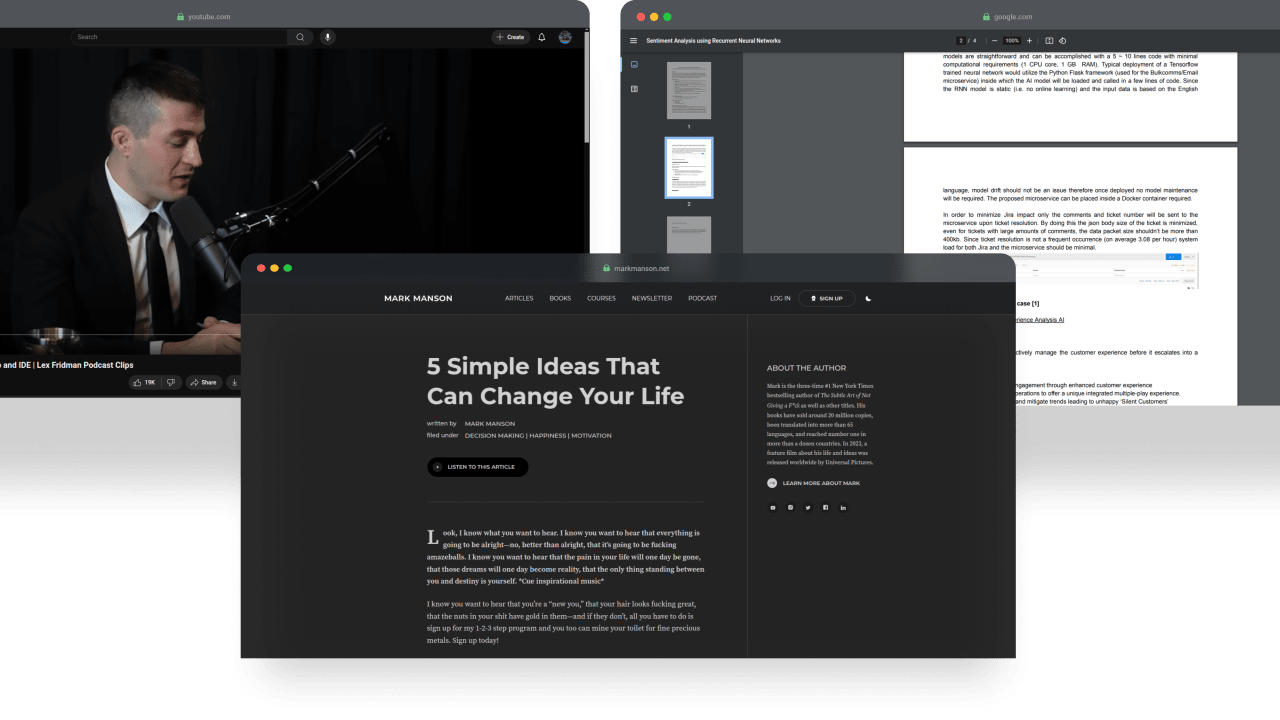This screenshot has height=720, width=1280.
Task: Go to the Podcast nav item
Action: tap(702, 298)
